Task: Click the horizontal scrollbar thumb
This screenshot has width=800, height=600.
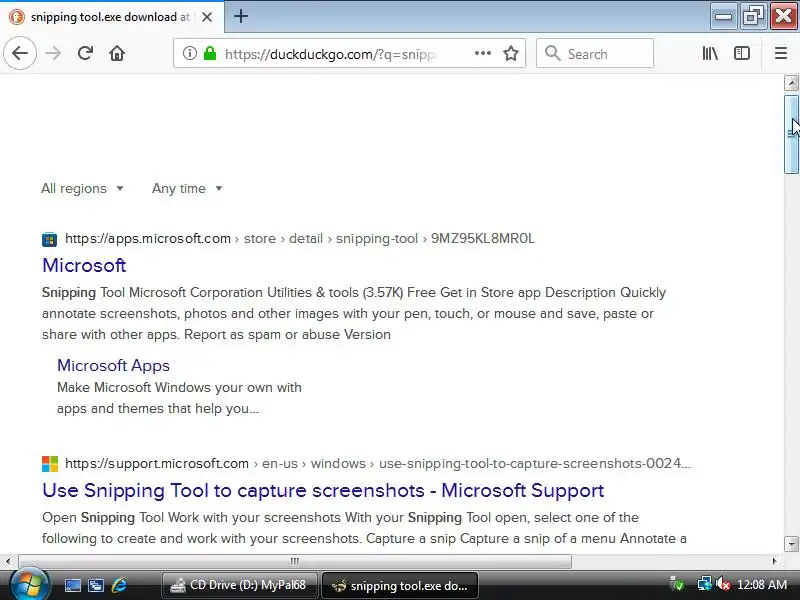Action: 295,561
